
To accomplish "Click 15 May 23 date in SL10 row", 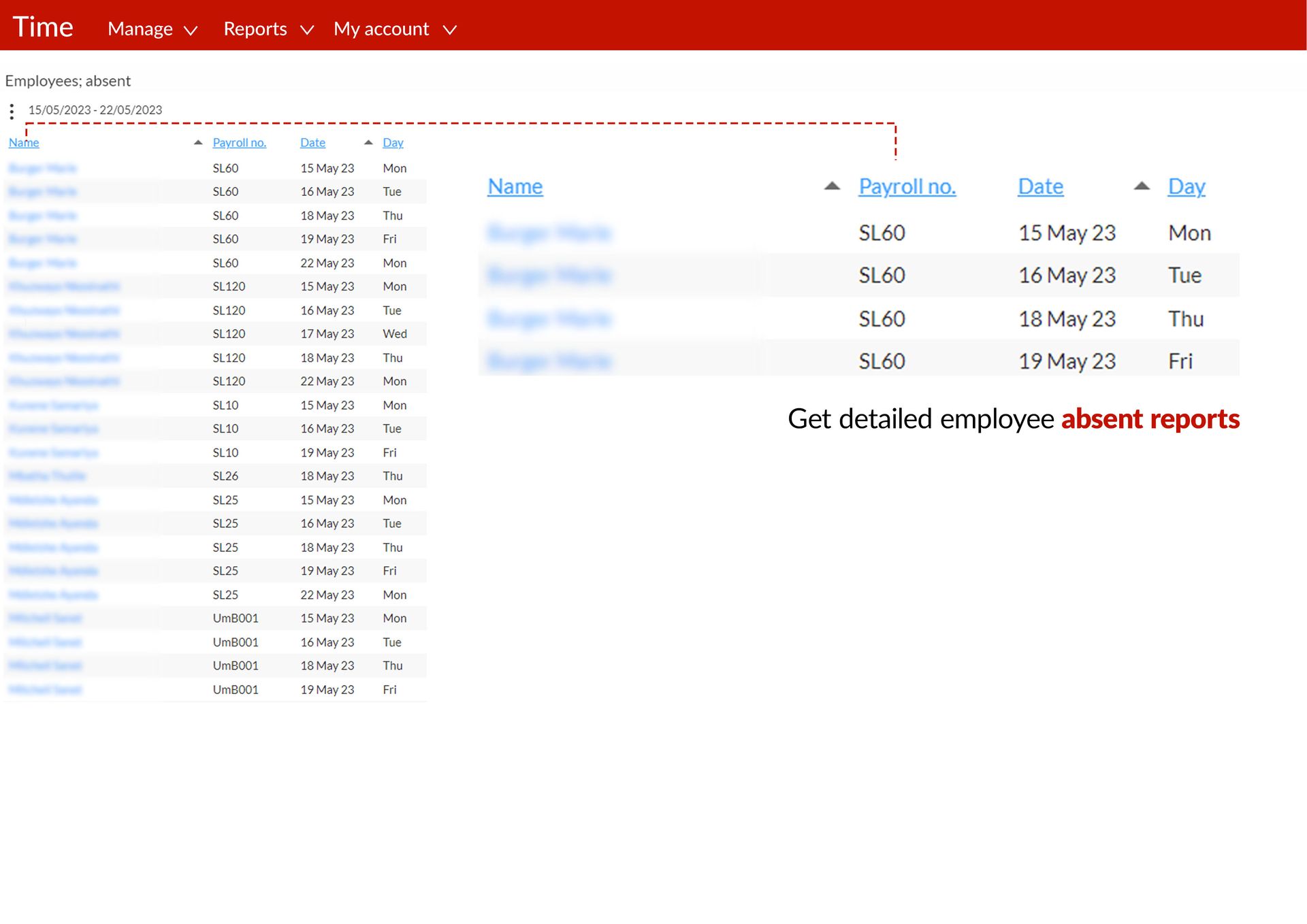I will tap(327, 406).
